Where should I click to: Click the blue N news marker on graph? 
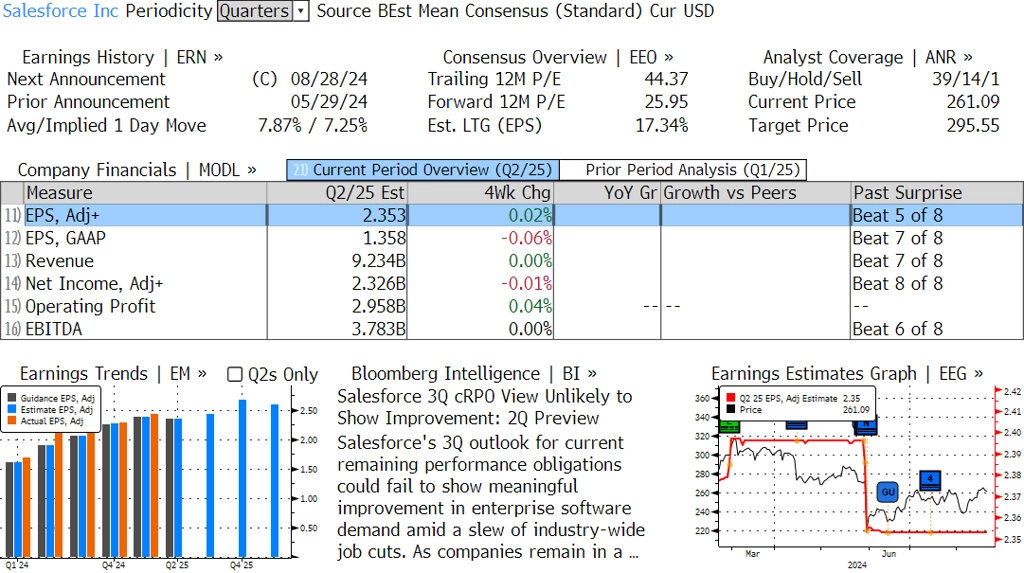865,425
